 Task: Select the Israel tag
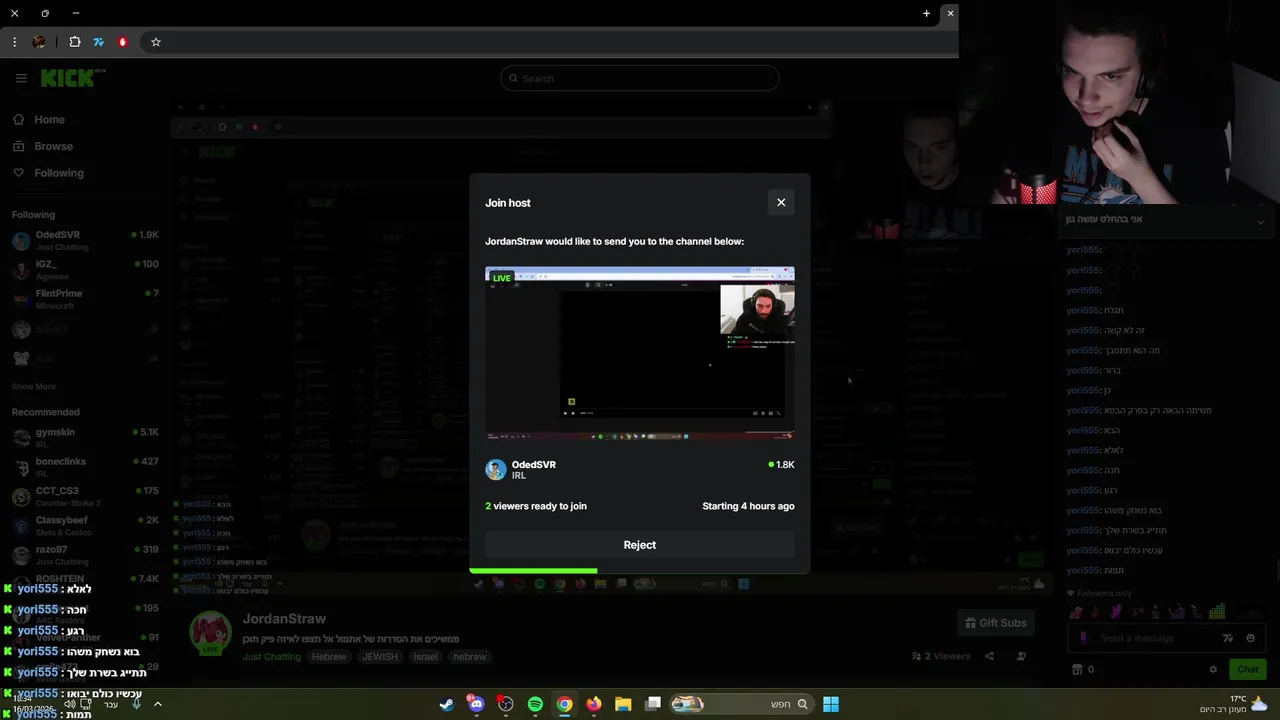[426, 657]
